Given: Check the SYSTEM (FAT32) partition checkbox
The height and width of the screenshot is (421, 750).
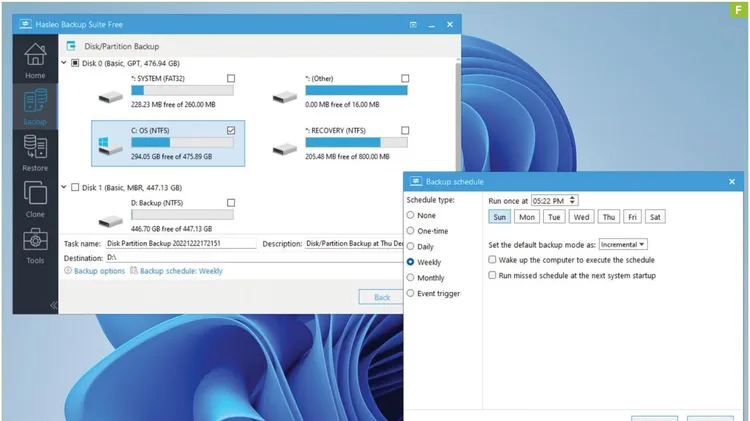Looking at the screenshot, I should tap(231, 78).
